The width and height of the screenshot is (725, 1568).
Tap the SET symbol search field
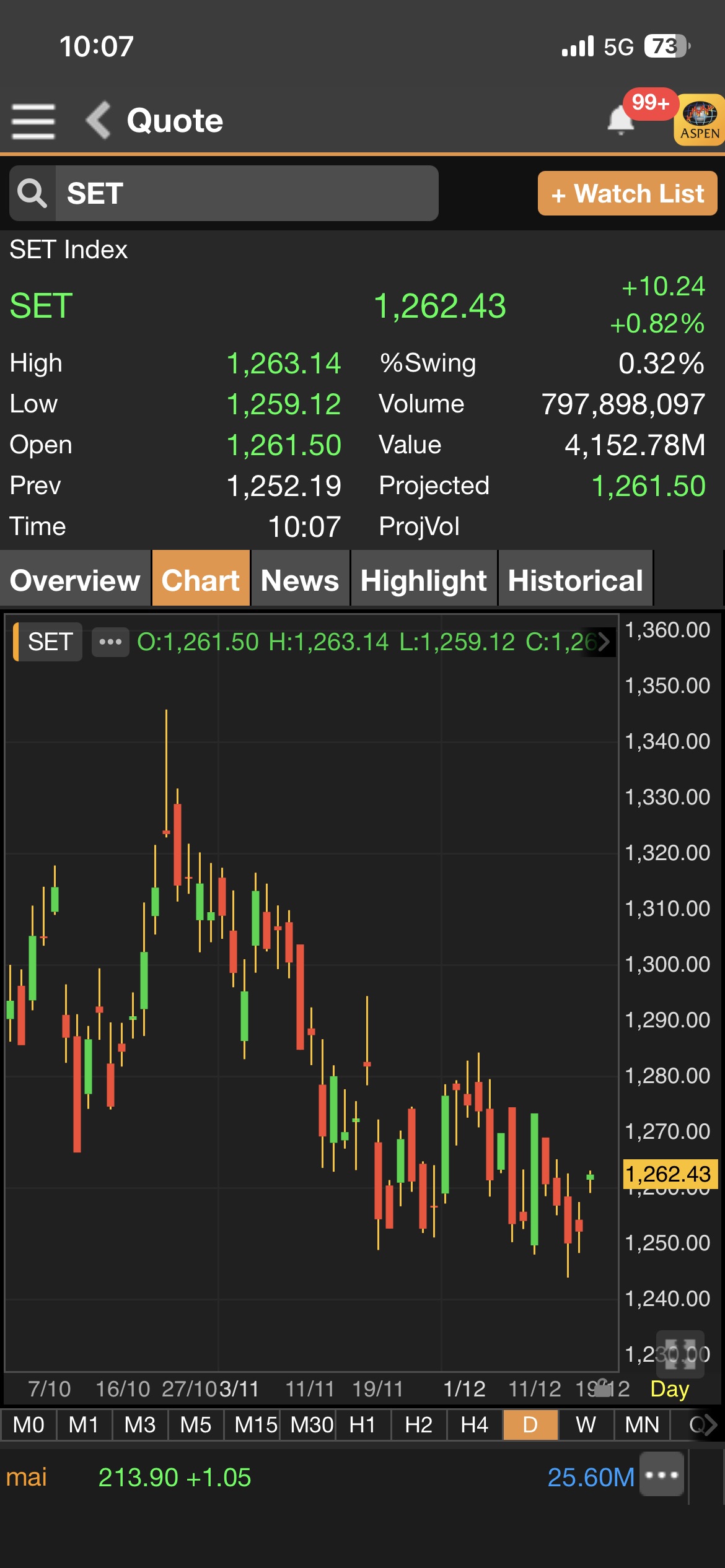247,193
